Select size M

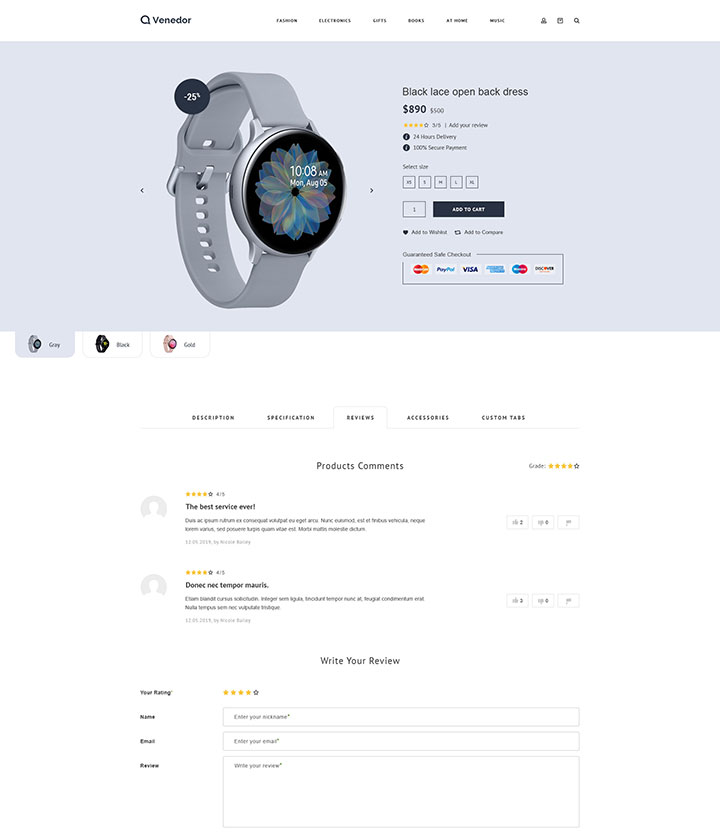click(x=440, y=182)
